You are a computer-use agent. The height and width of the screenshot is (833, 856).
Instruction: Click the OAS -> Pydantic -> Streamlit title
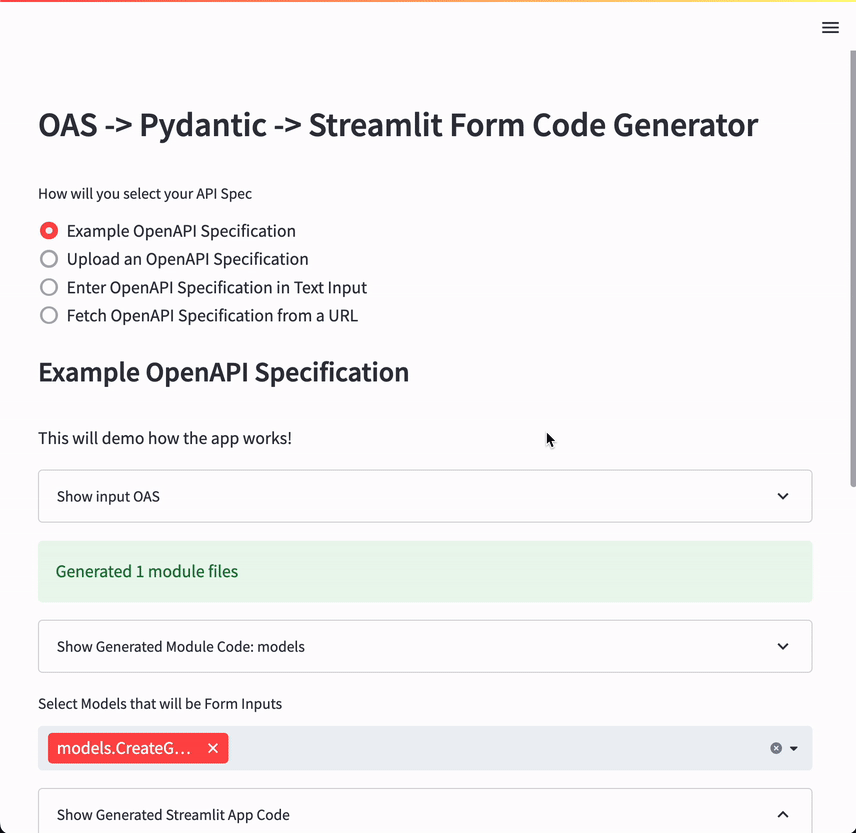(x=398, y=126)
